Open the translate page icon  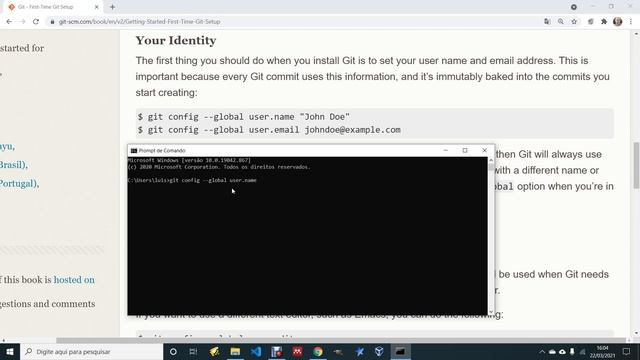[547, 22]
